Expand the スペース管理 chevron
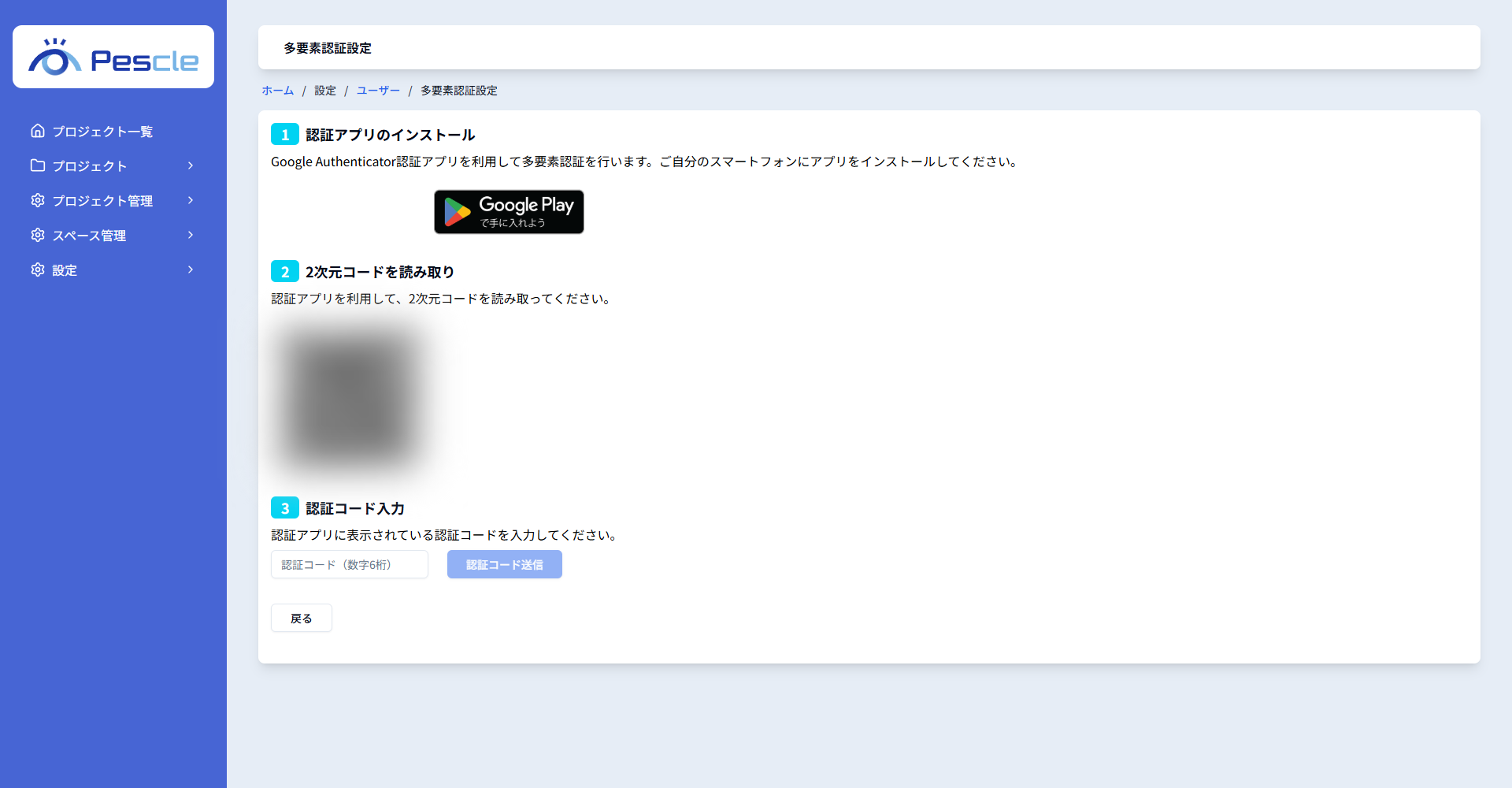 (191, 235)
